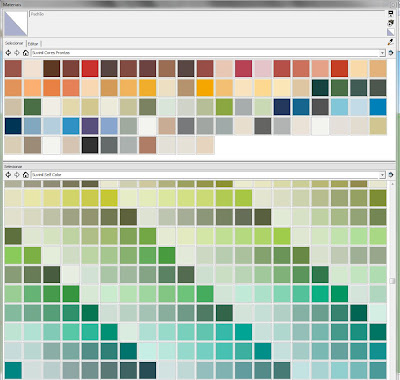
Task: Open the home icon beside Suvinil Self Color
Action: (26, 175)
